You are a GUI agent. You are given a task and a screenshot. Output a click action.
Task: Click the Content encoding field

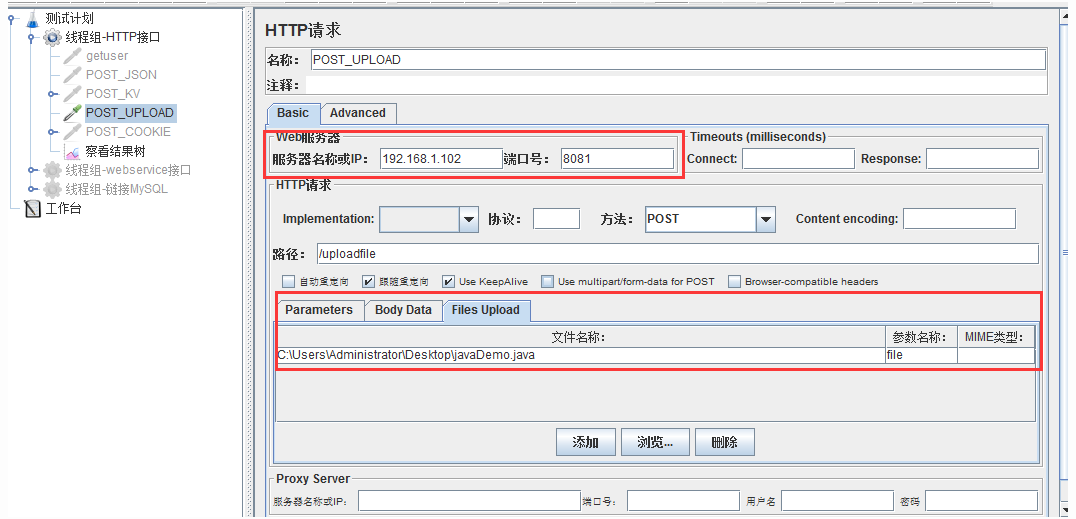[959, 219]
